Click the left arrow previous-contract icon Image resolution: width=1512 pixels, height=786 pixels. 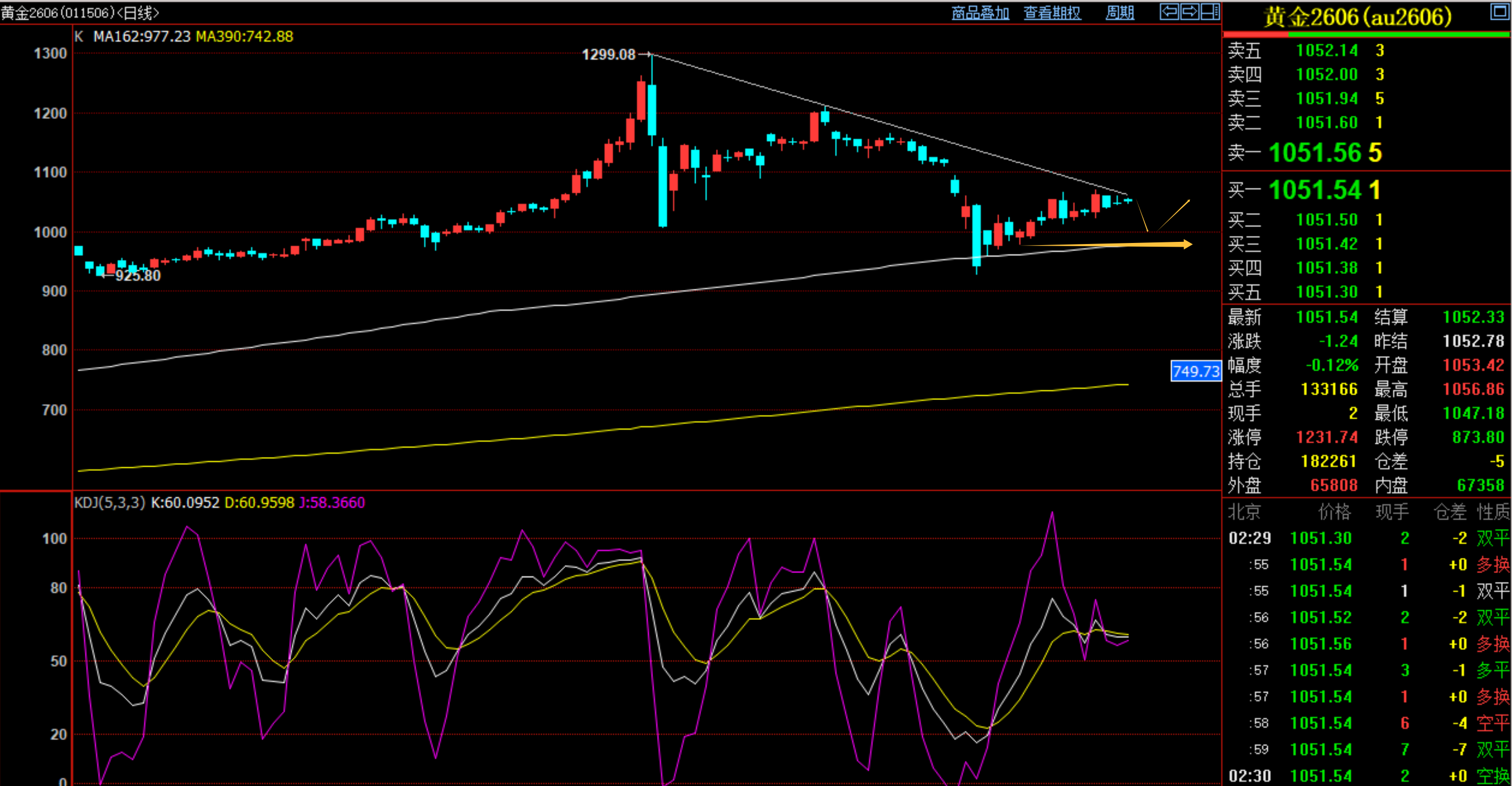(1169, 12)
